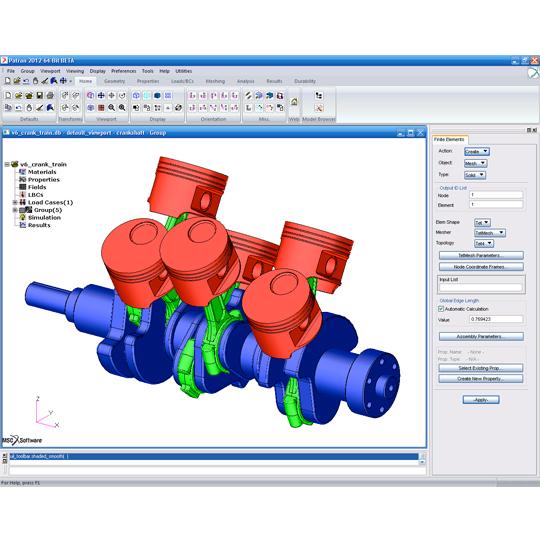
Task: Open the Action dropdown showing Create
Action: [x=477, y=152]
